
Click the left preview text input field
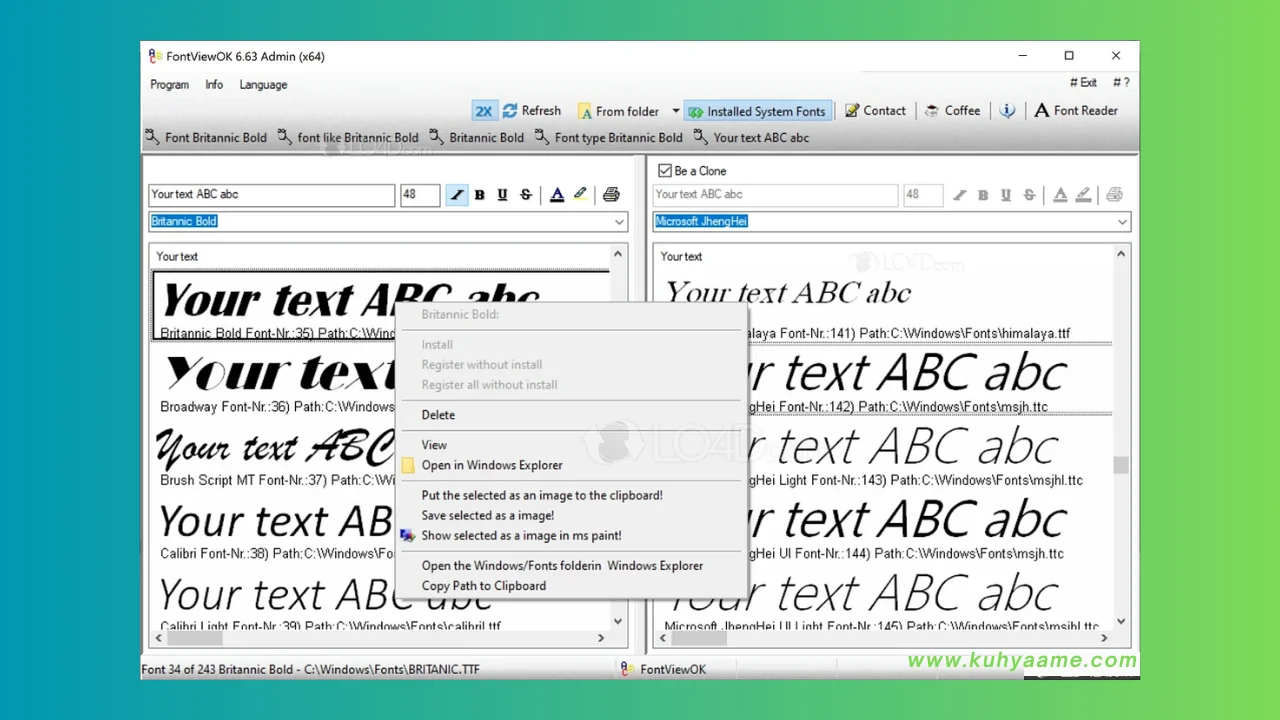[x=272, y=195]
